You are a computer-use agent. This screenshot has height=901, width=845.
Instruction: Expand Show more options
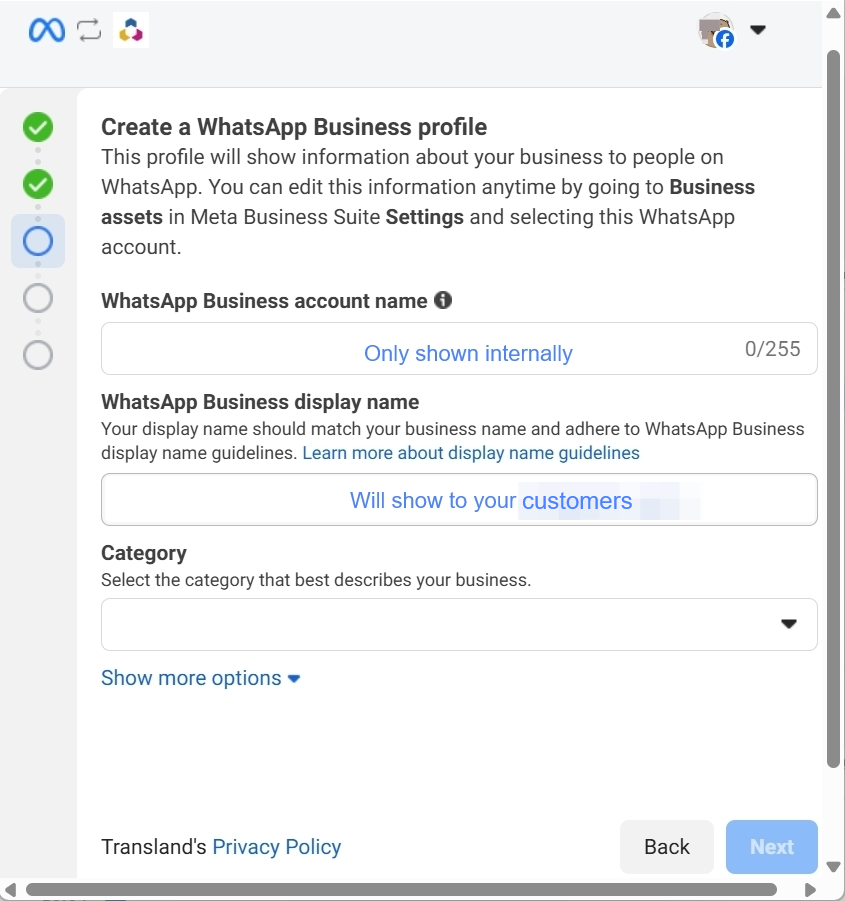coord(200,678)
